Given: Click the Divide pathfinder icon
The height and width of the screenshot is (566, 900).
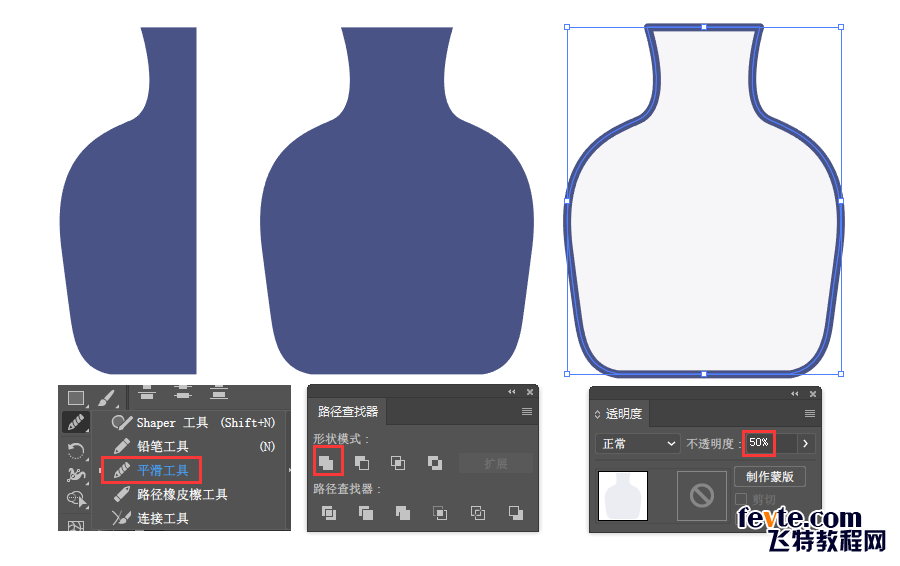Looking at the screenshot, I should tap(328, 513).
